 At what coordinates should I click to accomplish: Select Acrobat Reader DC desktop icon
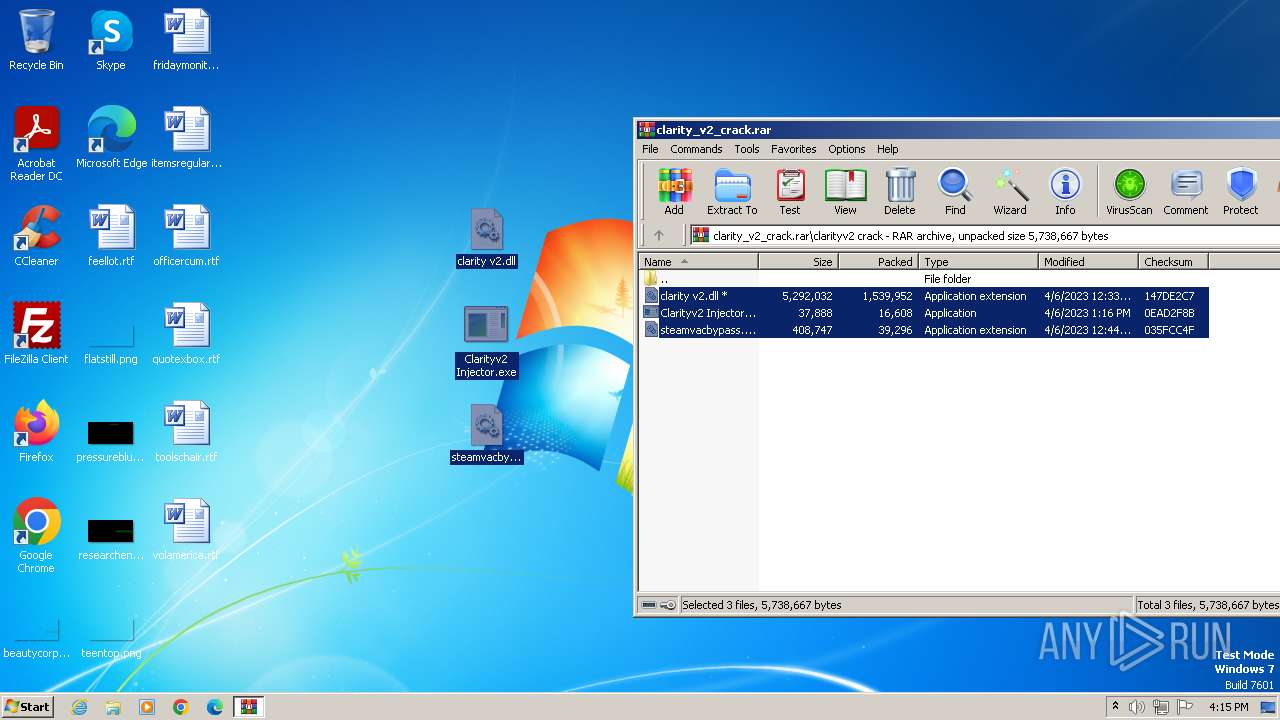(x=36, y=144)
